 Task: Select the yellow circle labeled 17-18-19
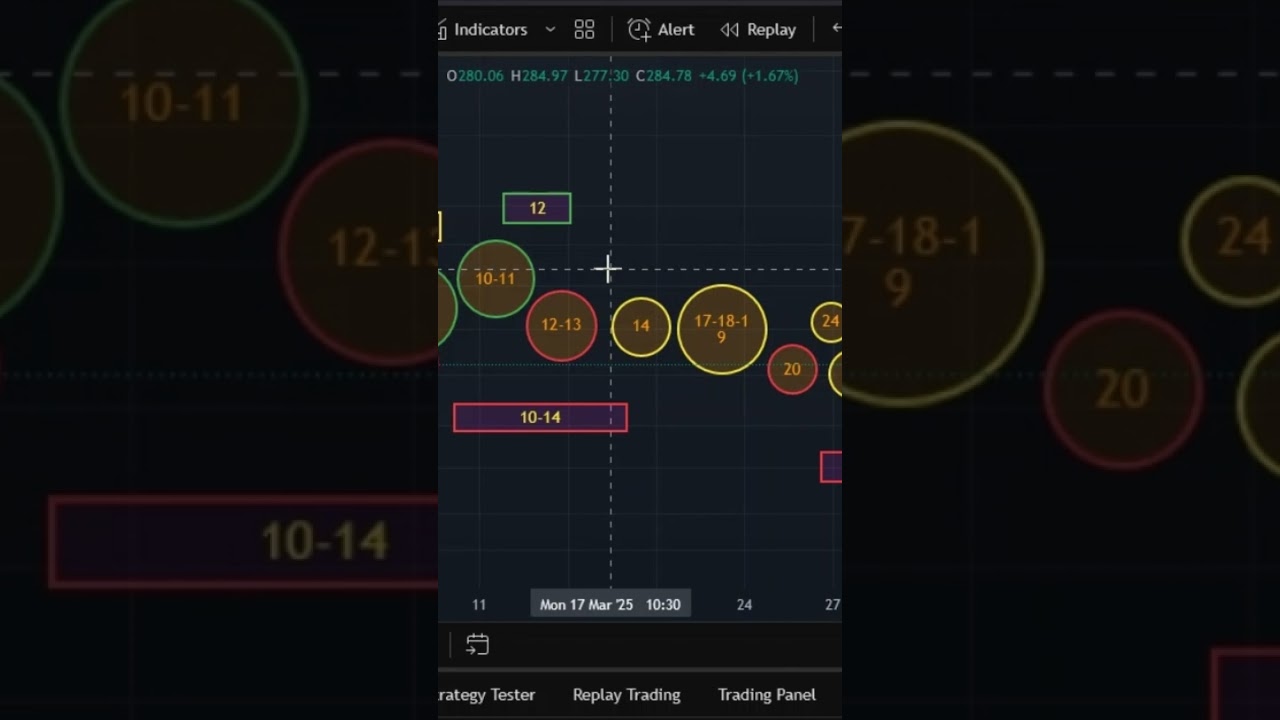pos(722,329)
